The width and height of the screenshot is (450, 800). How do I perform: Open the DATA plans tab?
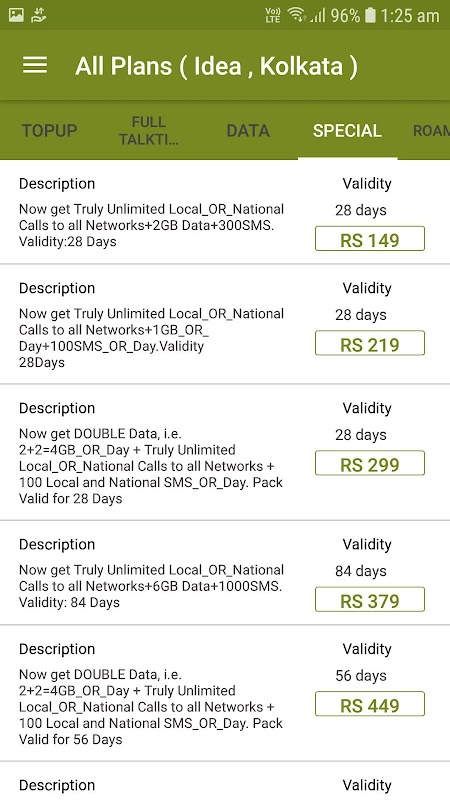tap(248, 131)
